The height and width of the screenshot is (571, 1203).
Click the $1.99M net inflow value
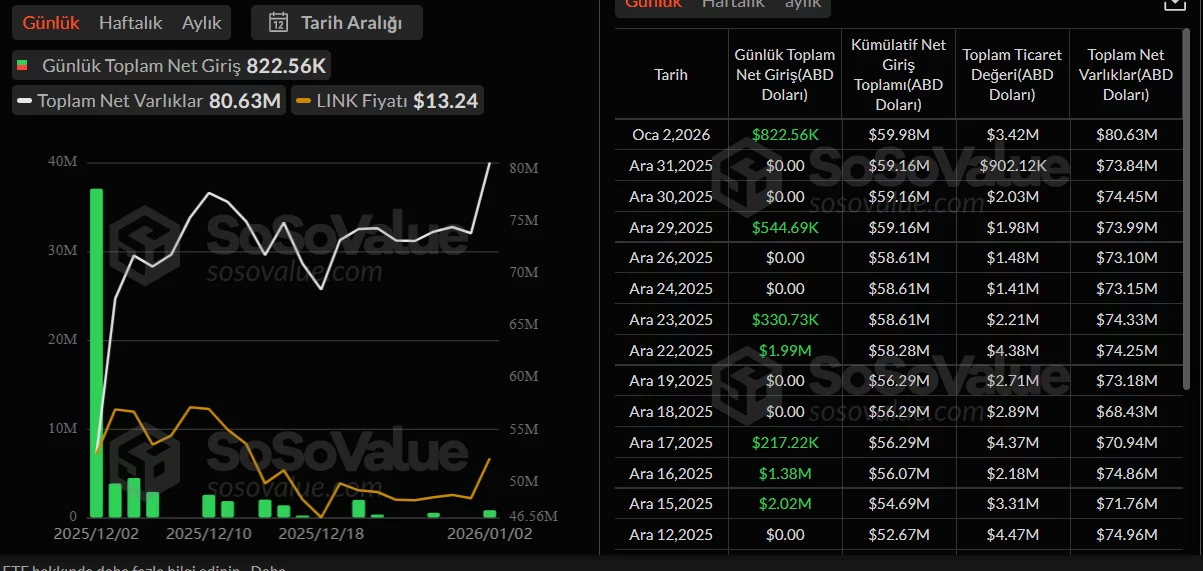coord(784,350)
